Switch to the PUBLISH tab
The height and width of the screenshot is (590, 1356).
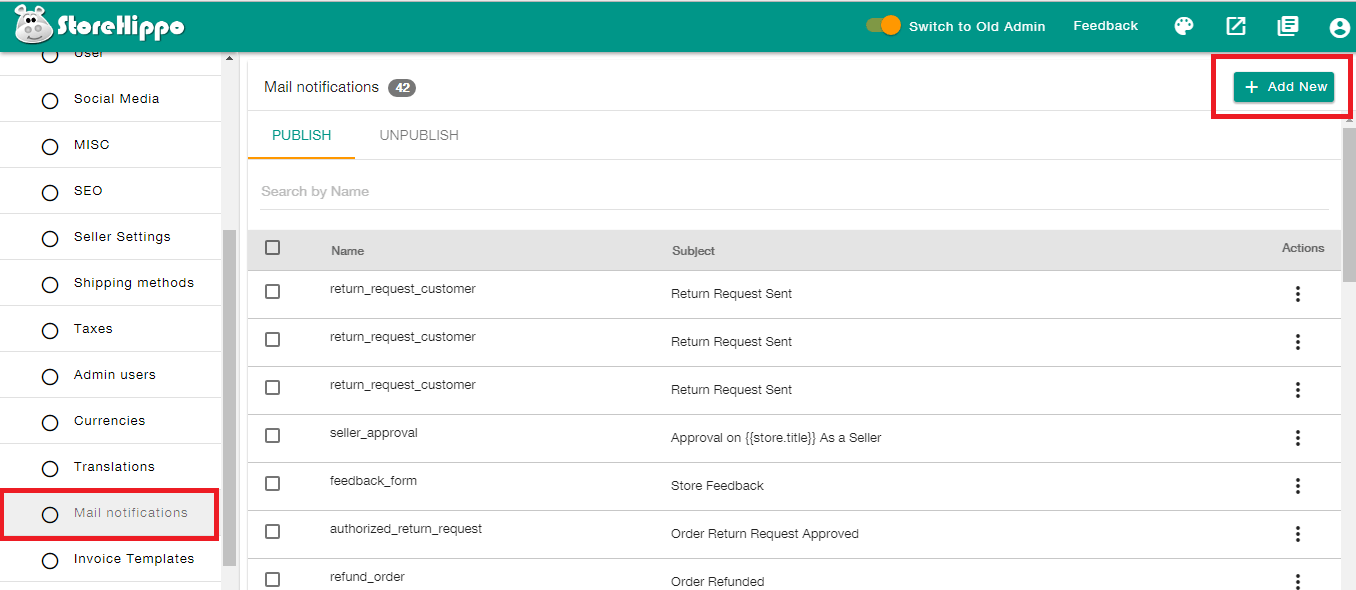301,135
